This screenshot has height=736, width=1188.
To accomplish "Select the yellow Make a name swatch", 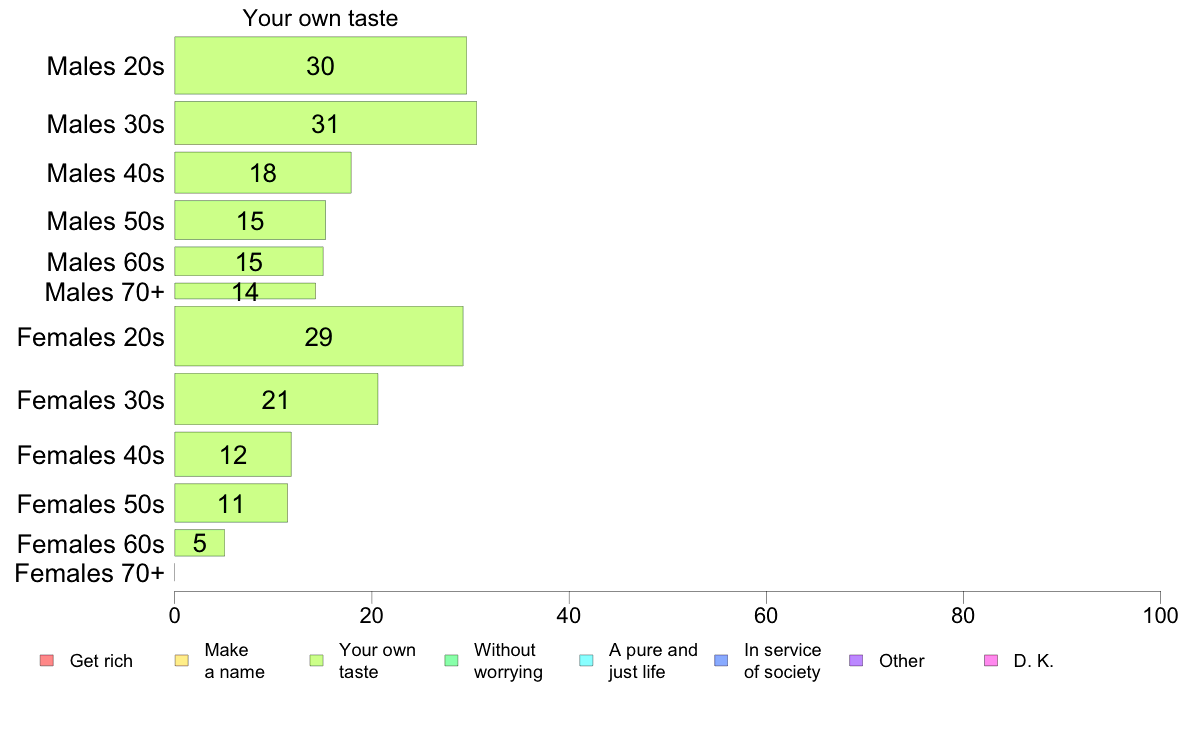I will pos(181,660).
